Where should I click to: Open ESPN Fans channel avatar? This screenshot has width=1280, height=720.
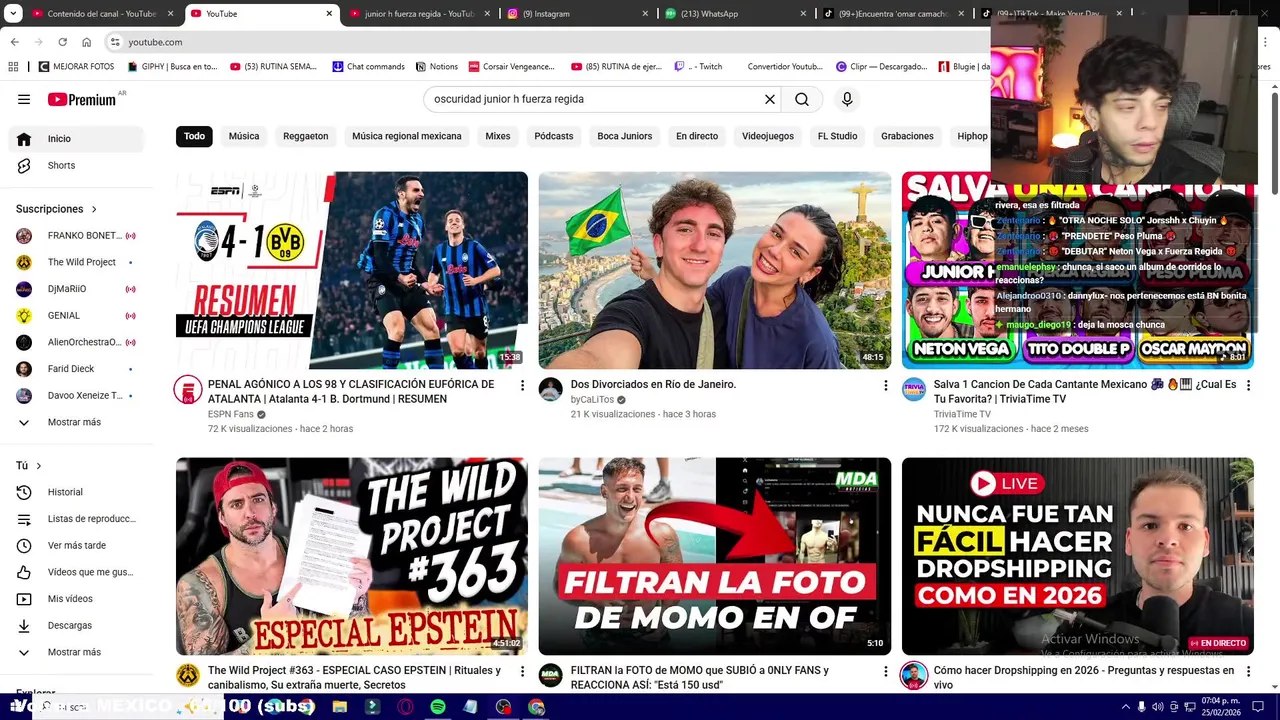coord(188,389)
